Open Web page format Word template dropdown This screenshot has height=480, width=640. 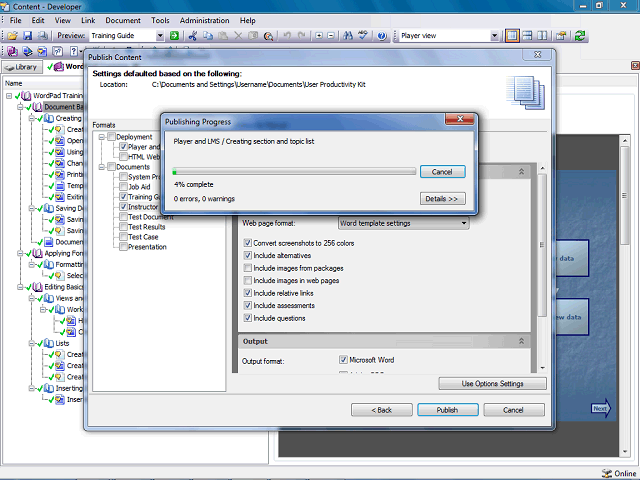point(403,223)
